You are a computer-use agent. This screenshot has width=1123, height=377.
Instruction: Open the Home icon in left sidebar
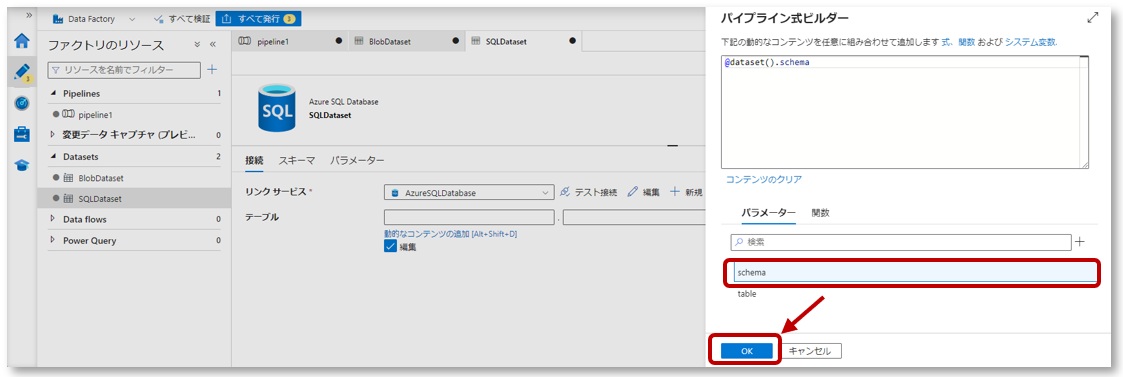[x=22, y=40]
